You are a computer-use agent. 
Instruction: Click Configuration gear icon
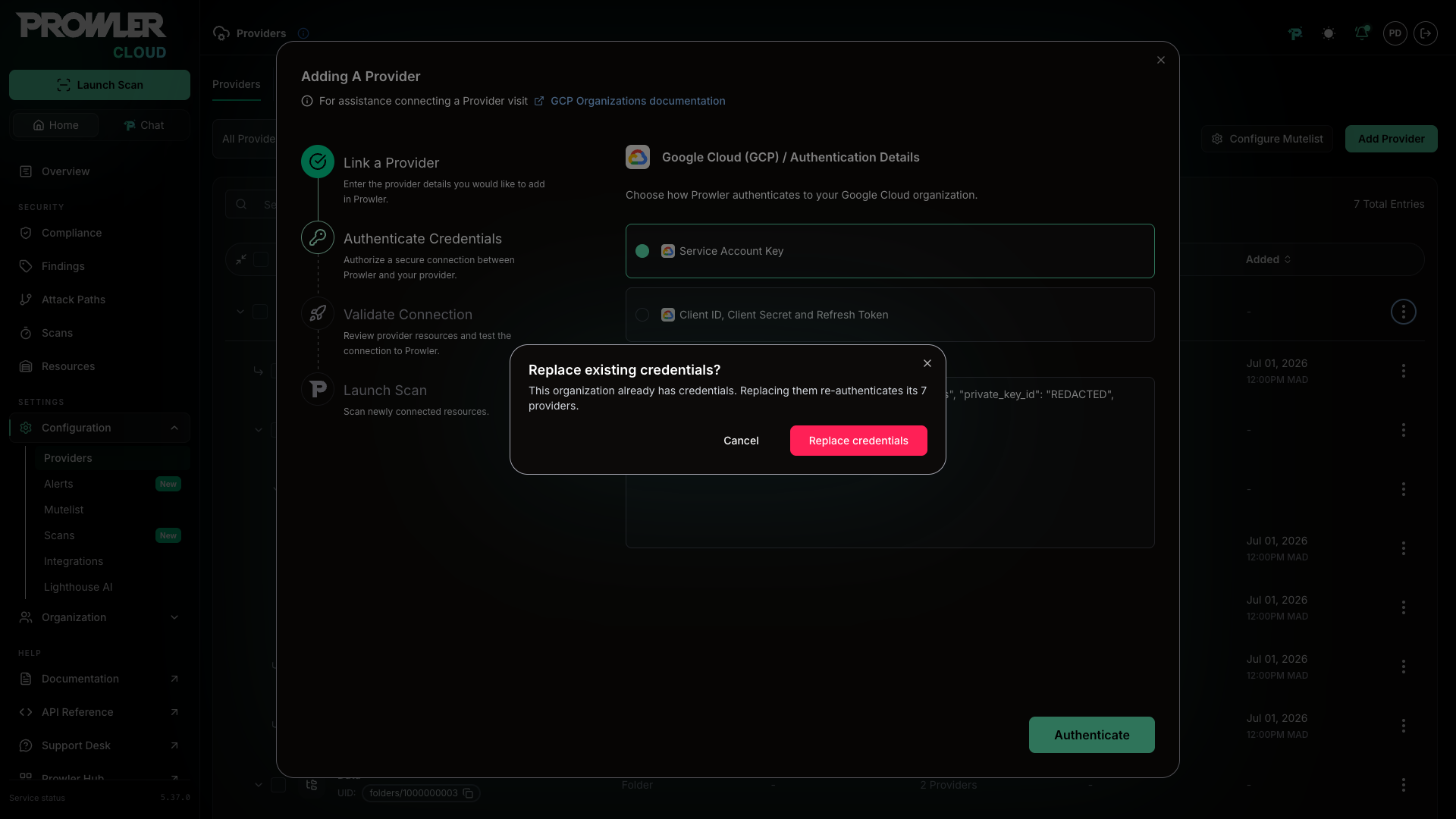pos(26,428)
